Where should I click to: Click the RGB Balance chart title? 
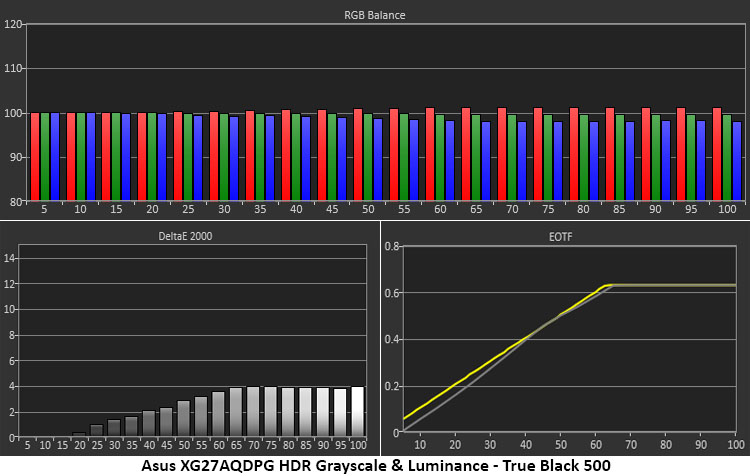point(375,15)
